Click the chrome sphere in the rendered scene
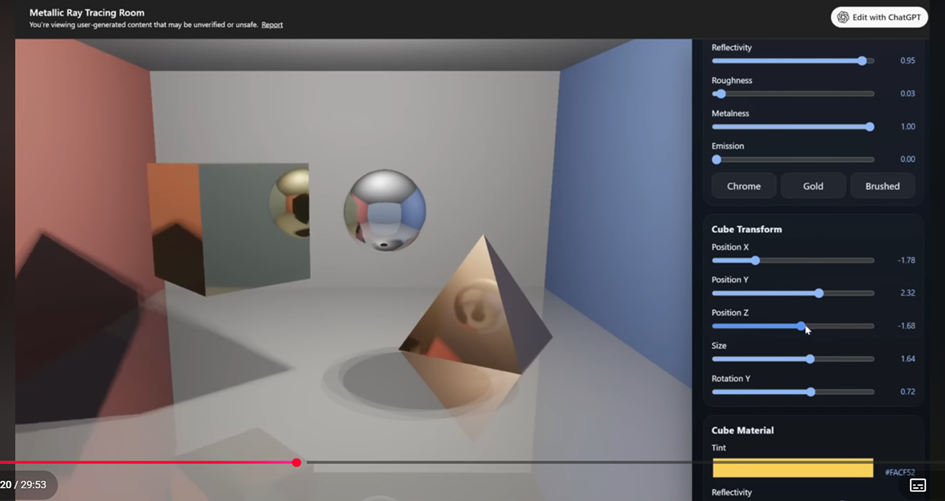 click(385, 209)
